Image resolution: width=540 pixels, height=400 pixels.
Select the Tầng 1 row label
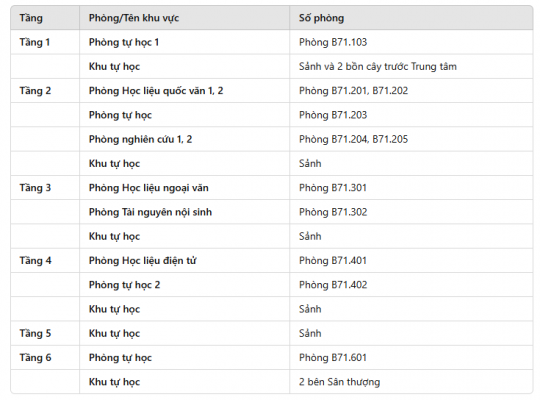[35, 42]
